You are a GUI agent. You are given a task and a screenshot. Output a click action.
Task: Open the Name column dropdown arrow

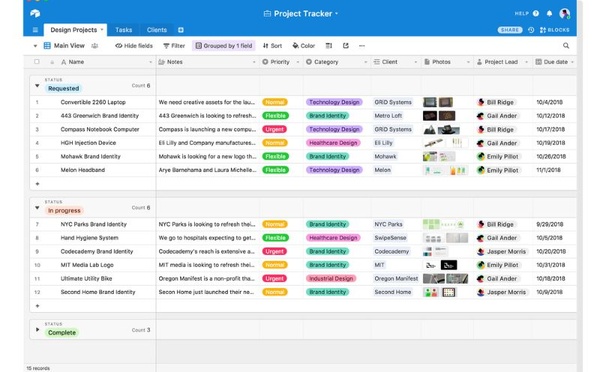[150, 62]
